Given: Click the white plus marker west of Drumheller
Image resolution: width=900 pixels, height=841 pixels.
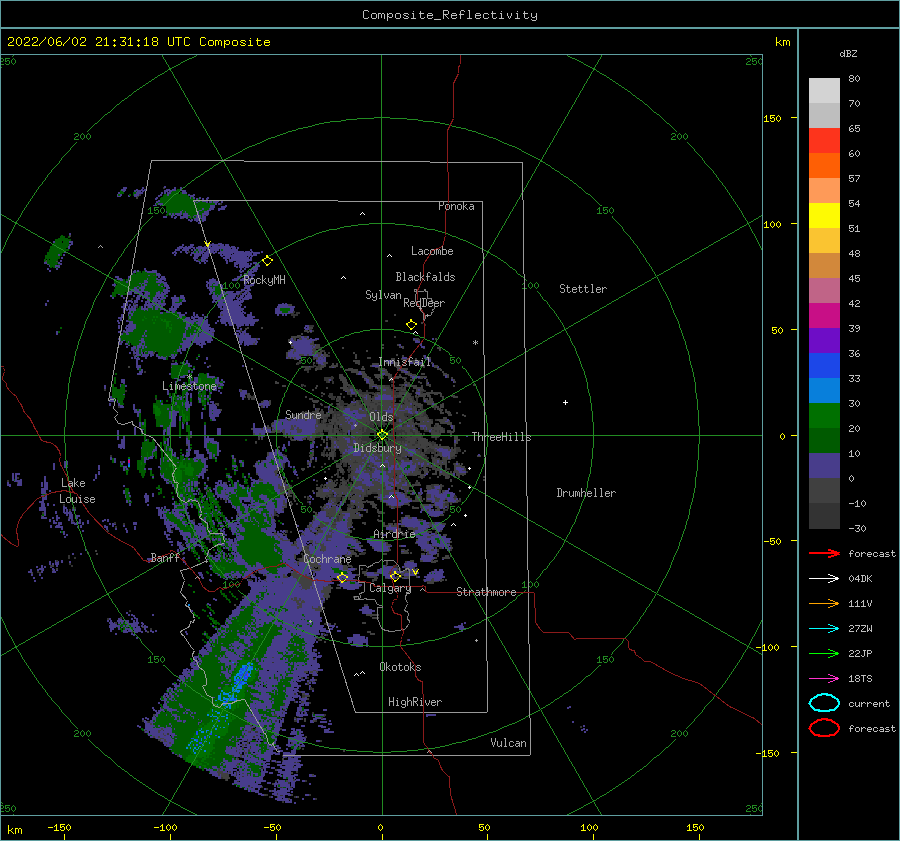Looking at the screenshot, I should [565, 402].
